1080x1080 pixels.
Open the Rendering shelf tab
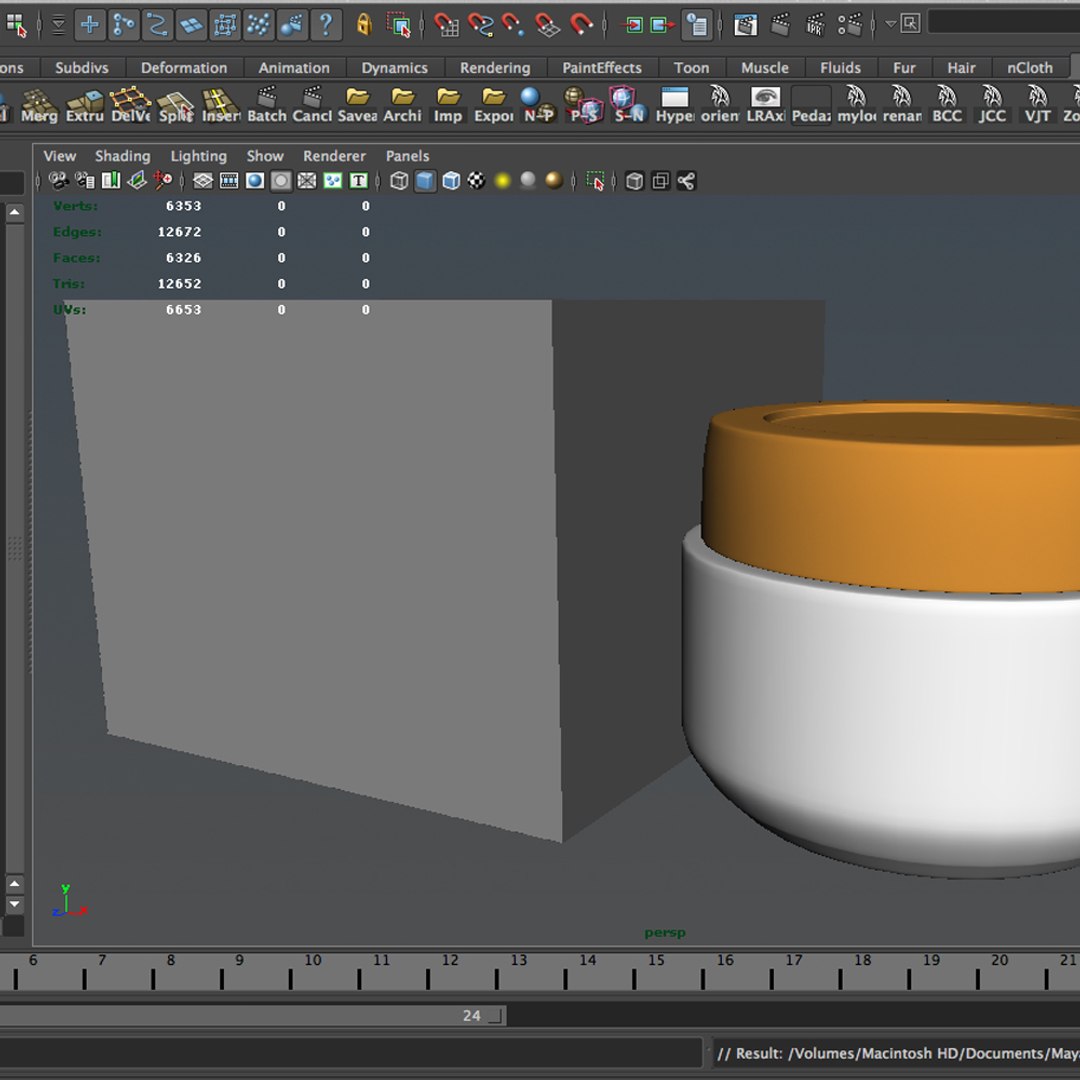(495, 68)
